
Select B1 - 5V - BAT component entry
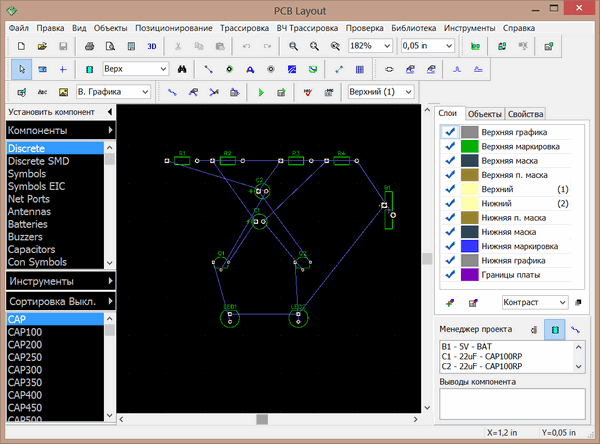[466, 346]
